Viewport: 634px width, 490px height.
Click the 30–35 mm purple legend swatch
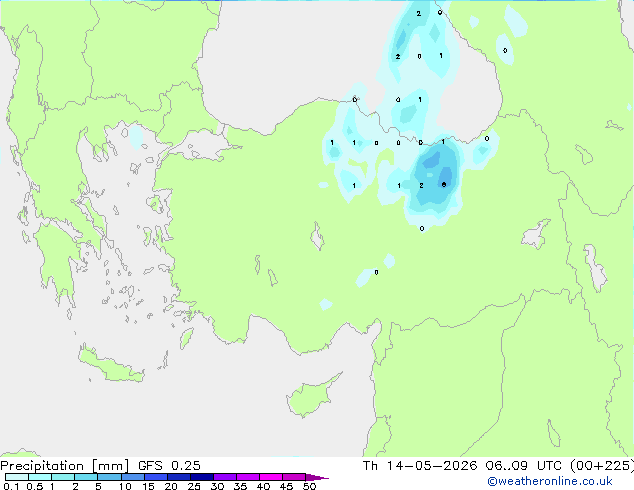(225, 477)
